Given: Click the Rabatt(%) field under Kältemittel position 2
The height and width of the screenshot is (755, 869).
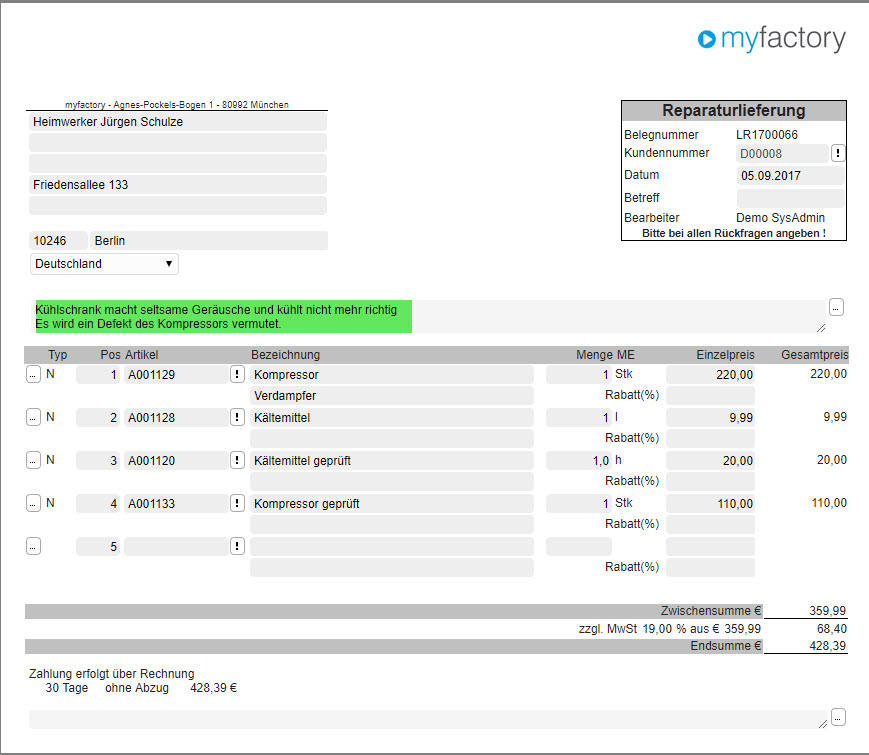Looking at the screenshot, I should (710, 438).
